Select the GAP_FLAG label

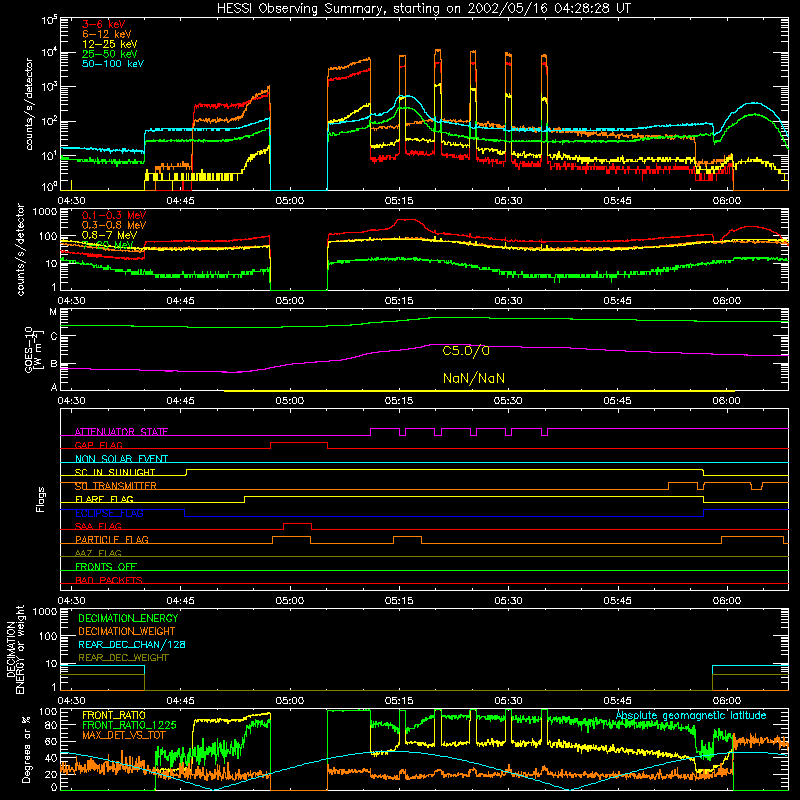click(x=98, y=445)
